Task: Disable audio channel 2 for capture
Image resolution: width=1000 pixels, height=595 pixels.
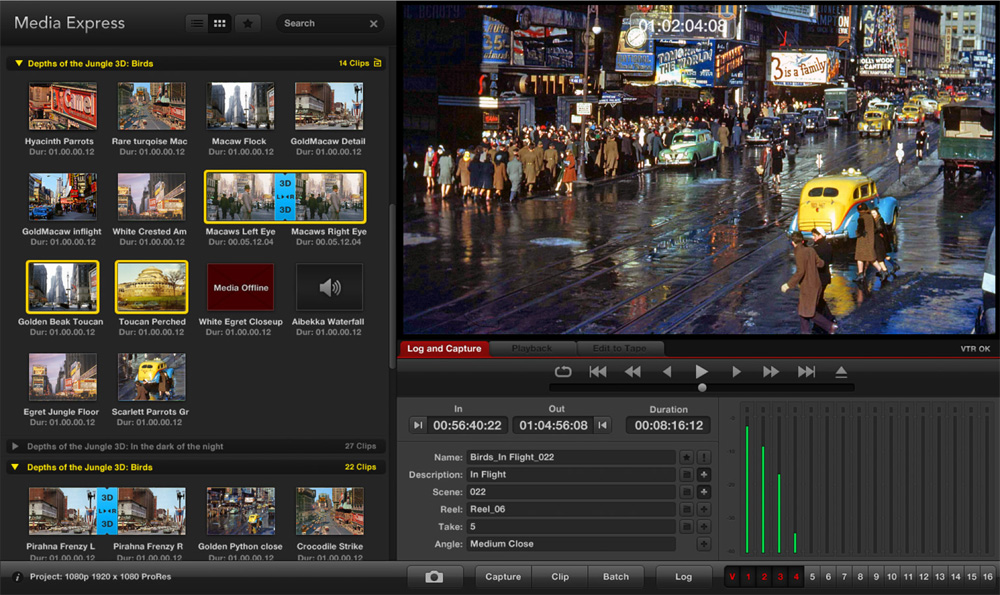Action: click(x=764, y=577)
